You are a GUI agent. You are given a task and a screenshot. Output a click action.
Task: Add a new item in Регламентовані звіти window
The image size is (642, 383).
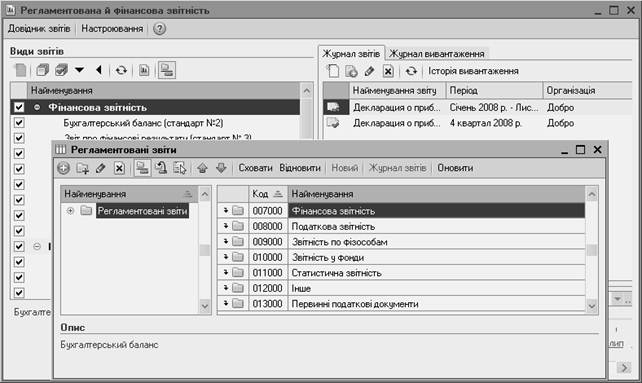(x=63, y=168)
